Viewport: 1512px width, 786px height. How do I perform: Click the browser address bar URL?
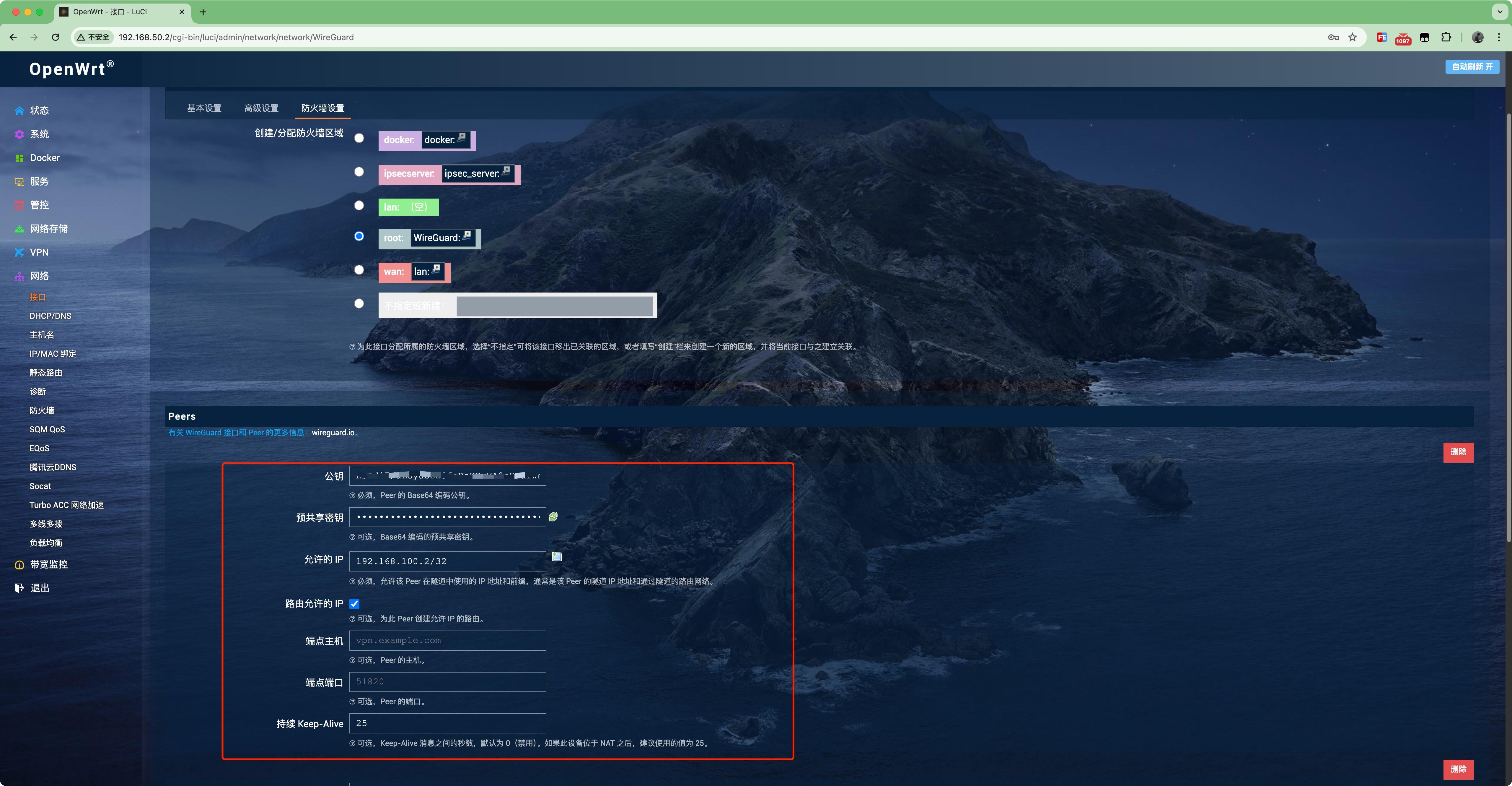(x=236, y=37)
